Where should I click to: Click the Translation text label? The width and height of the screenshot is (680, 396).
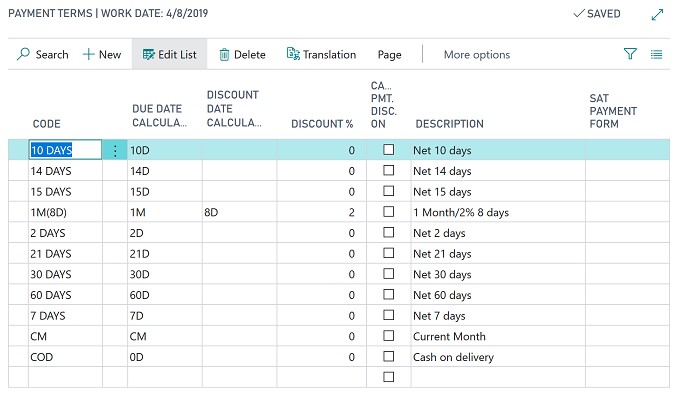329,55
